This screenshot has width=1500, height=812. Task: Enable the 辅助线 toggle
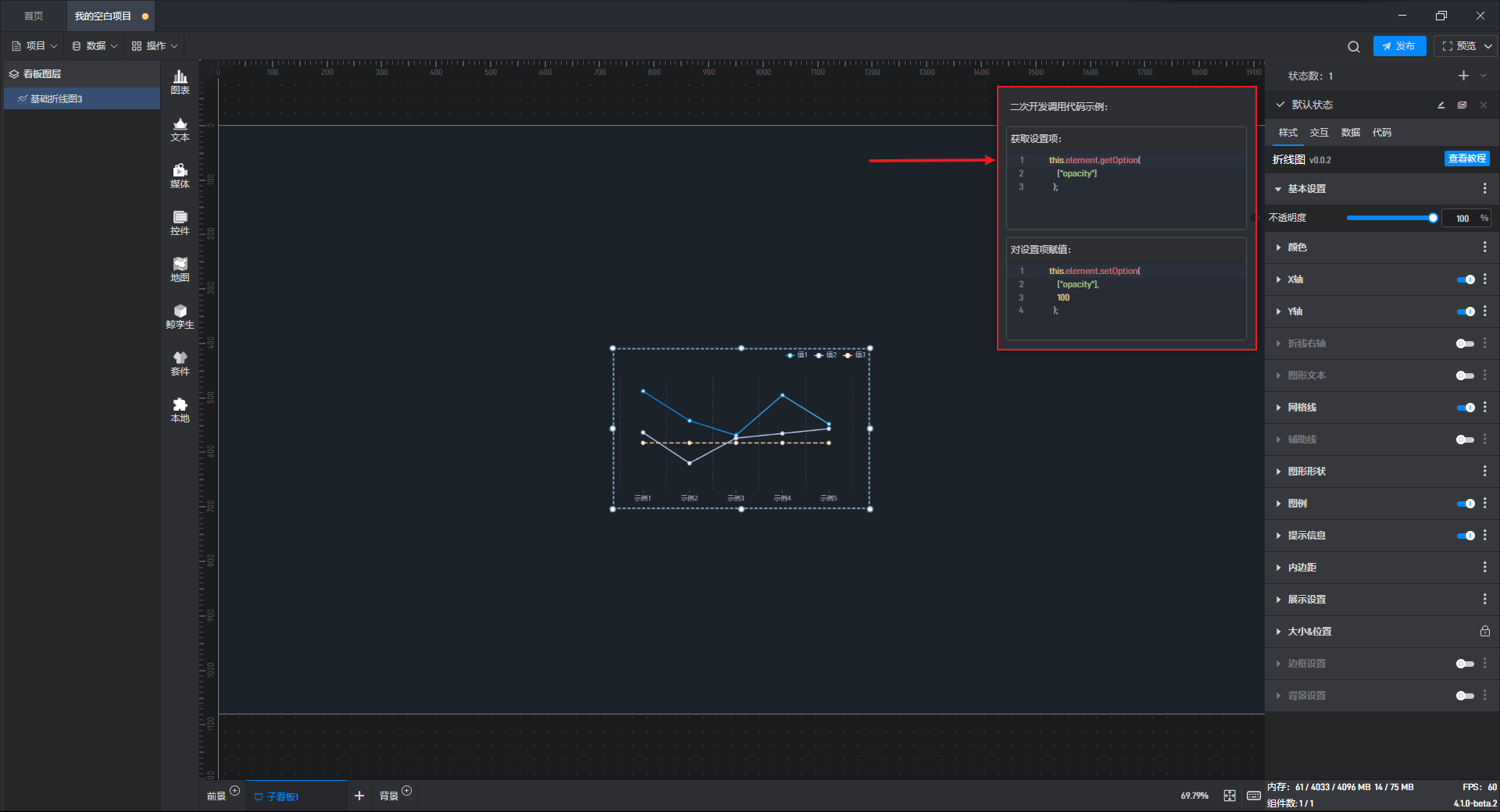(x=1466, y=440)
